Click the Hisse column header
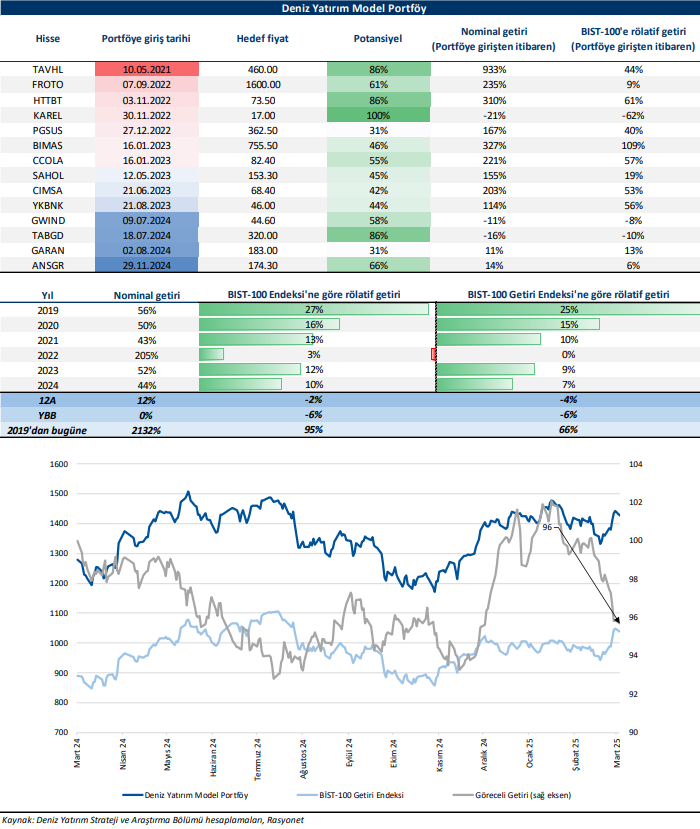The image size is (700, 829). [x=48, y=39]
